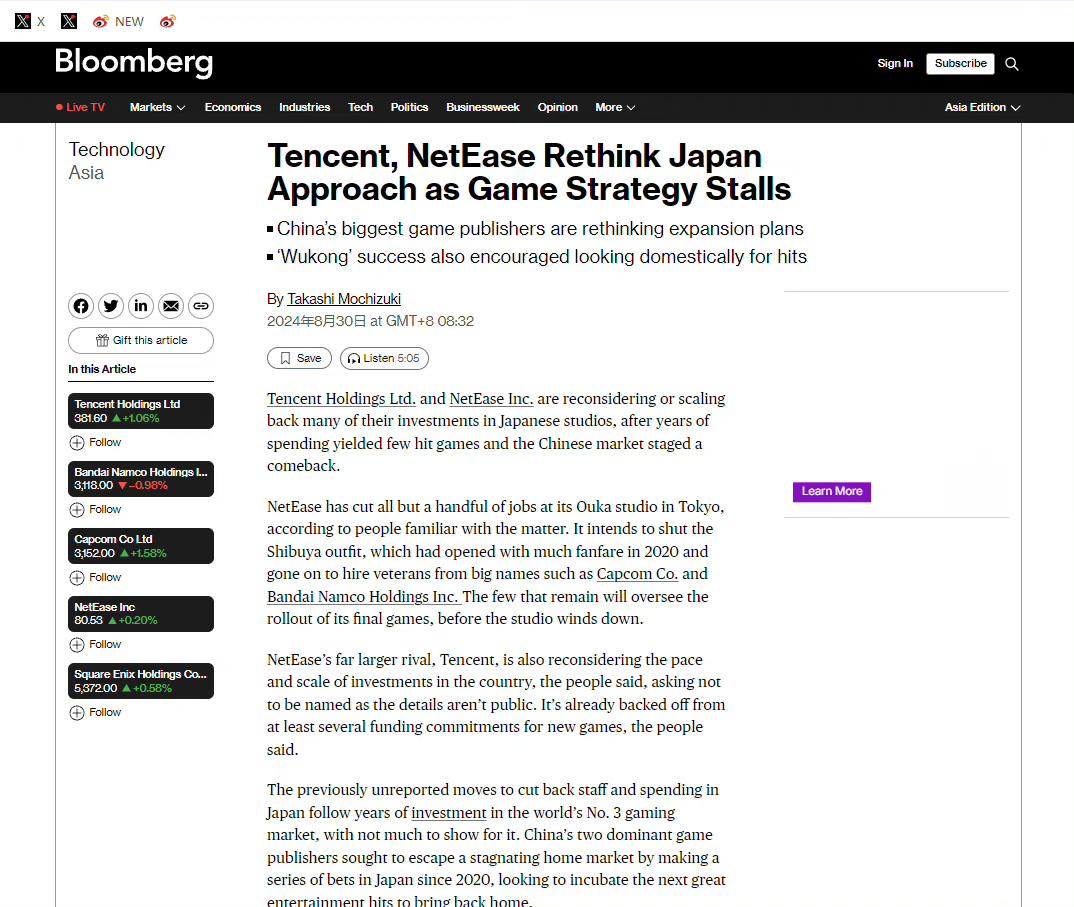The height and width of the screenshot is (907, 1074).
Task: Open author Takashi Mochizuki's page
Action: tap(344, 299)
